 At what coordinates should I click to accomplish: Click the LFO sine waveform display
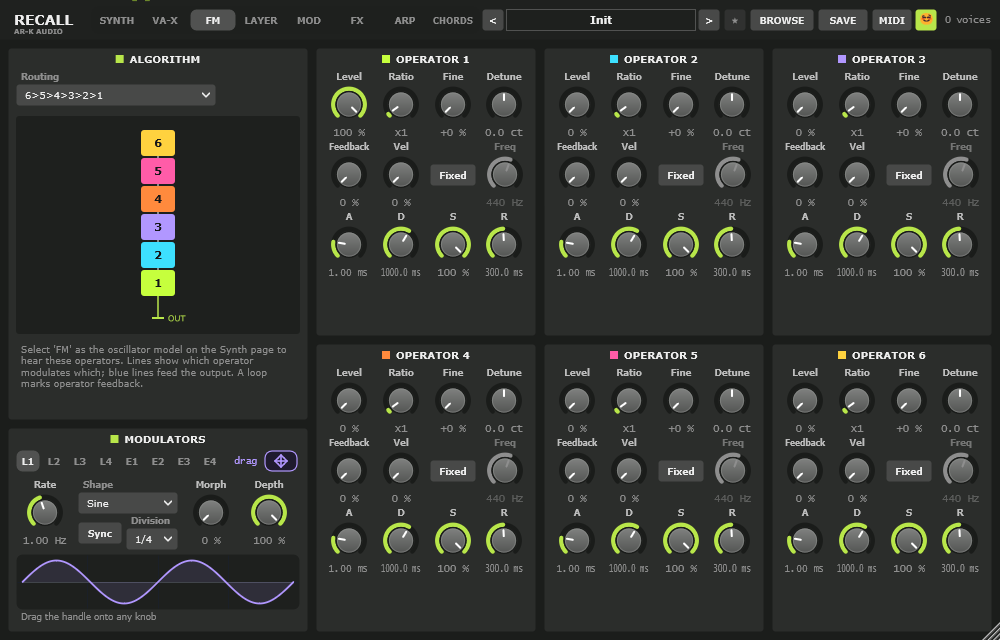(x=158, y=581)
